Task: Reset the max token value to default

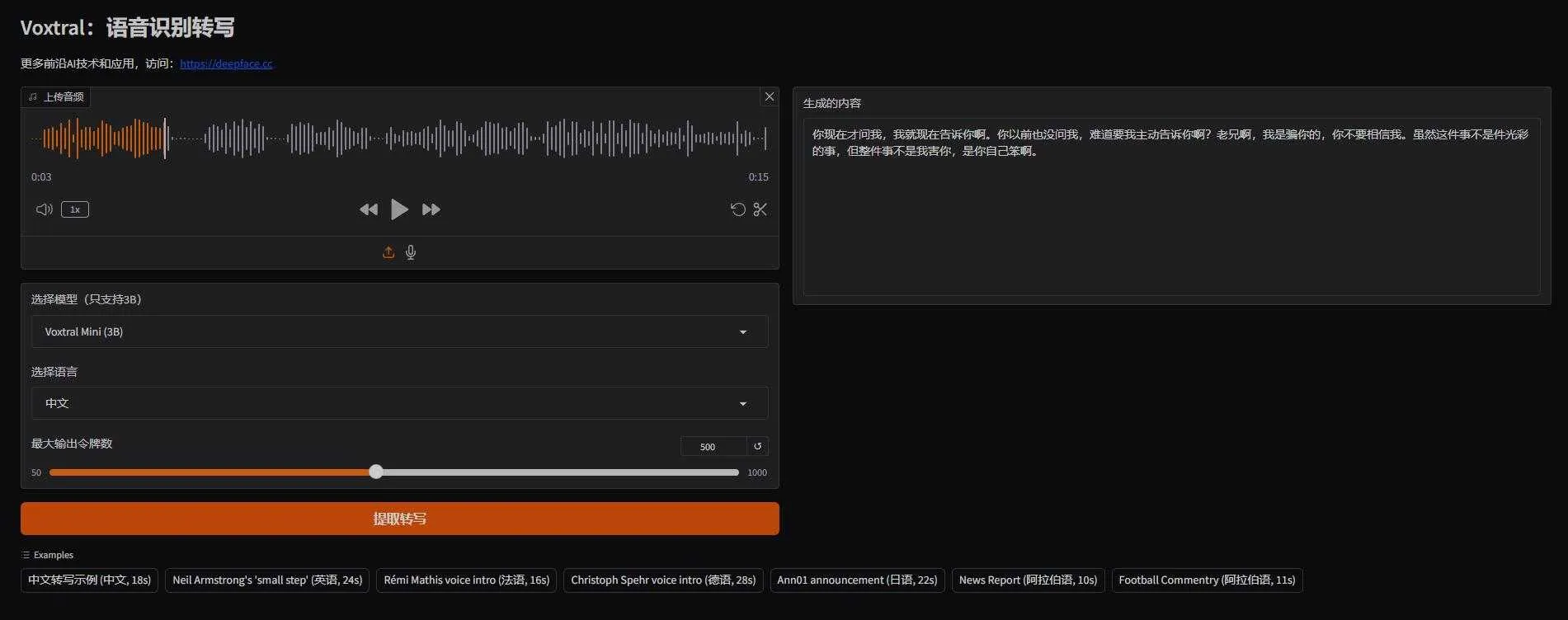Action: (x=757, y=446)
